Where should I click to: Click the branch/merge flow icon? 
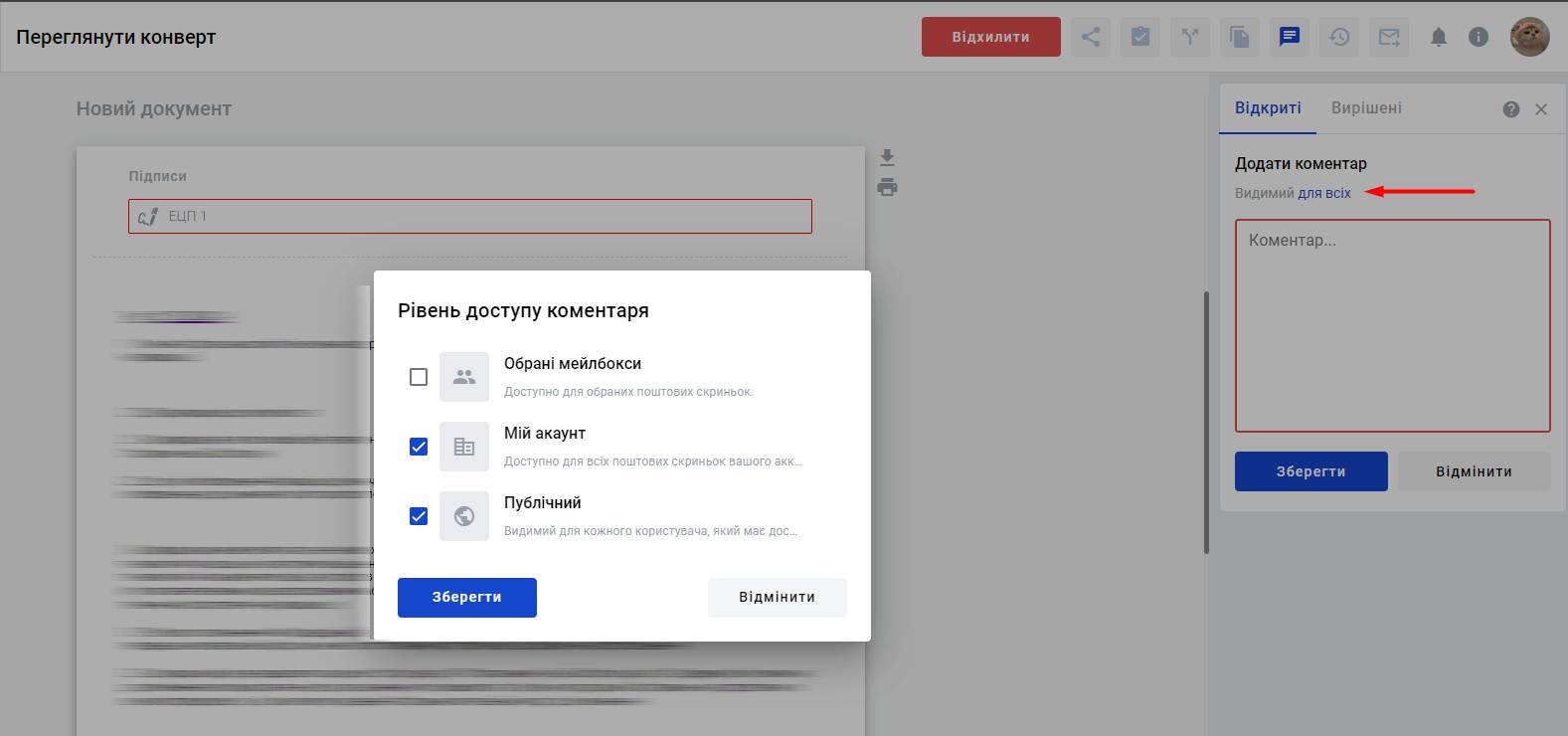[x=1190, y=37]
